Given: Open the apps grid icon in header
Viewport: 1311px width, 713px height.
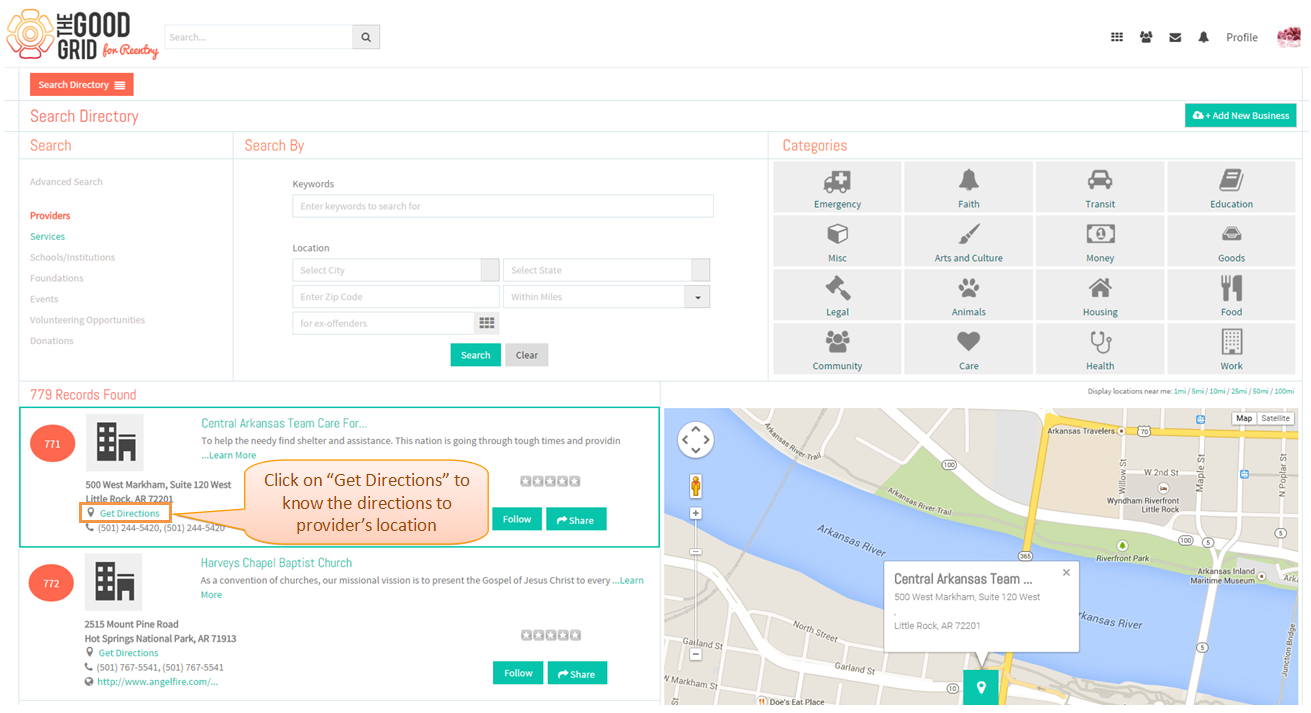Looking at the screenshot, I should tap(1117, 37).
